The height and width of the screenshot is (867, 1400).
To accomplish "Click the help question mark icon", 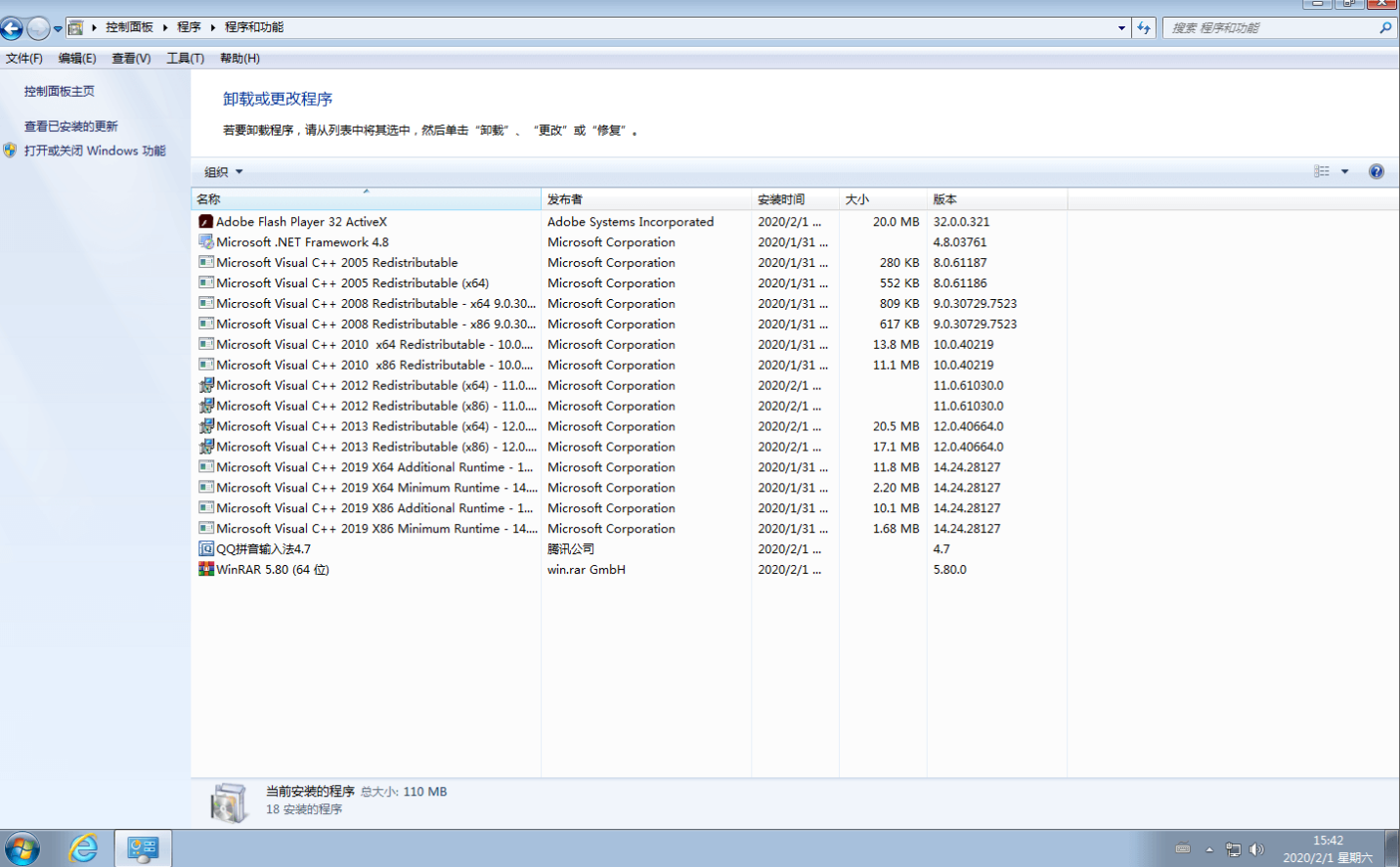I will [x=1376, y=171].
